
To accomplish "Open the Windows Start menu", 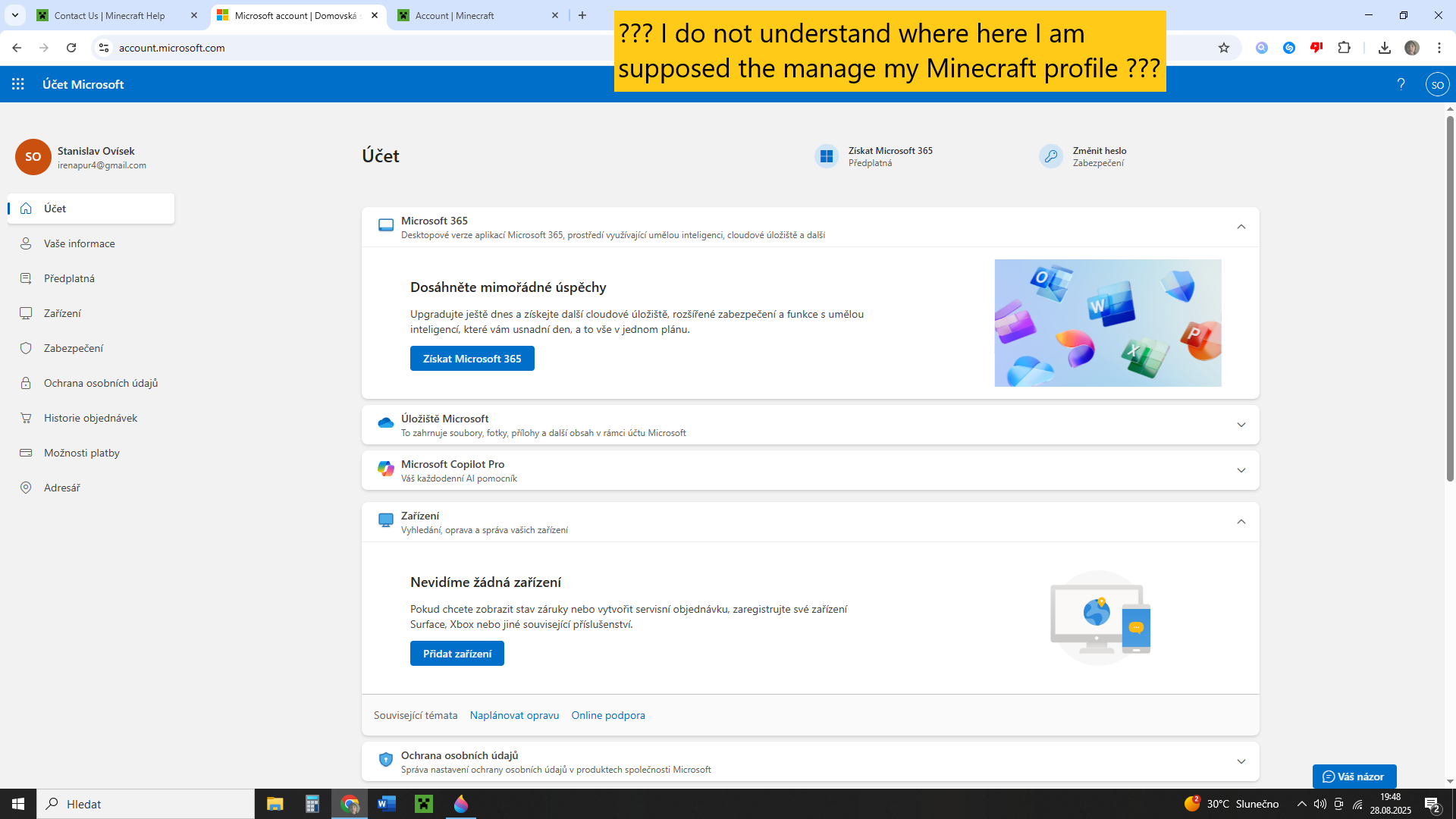I will 18,804.
